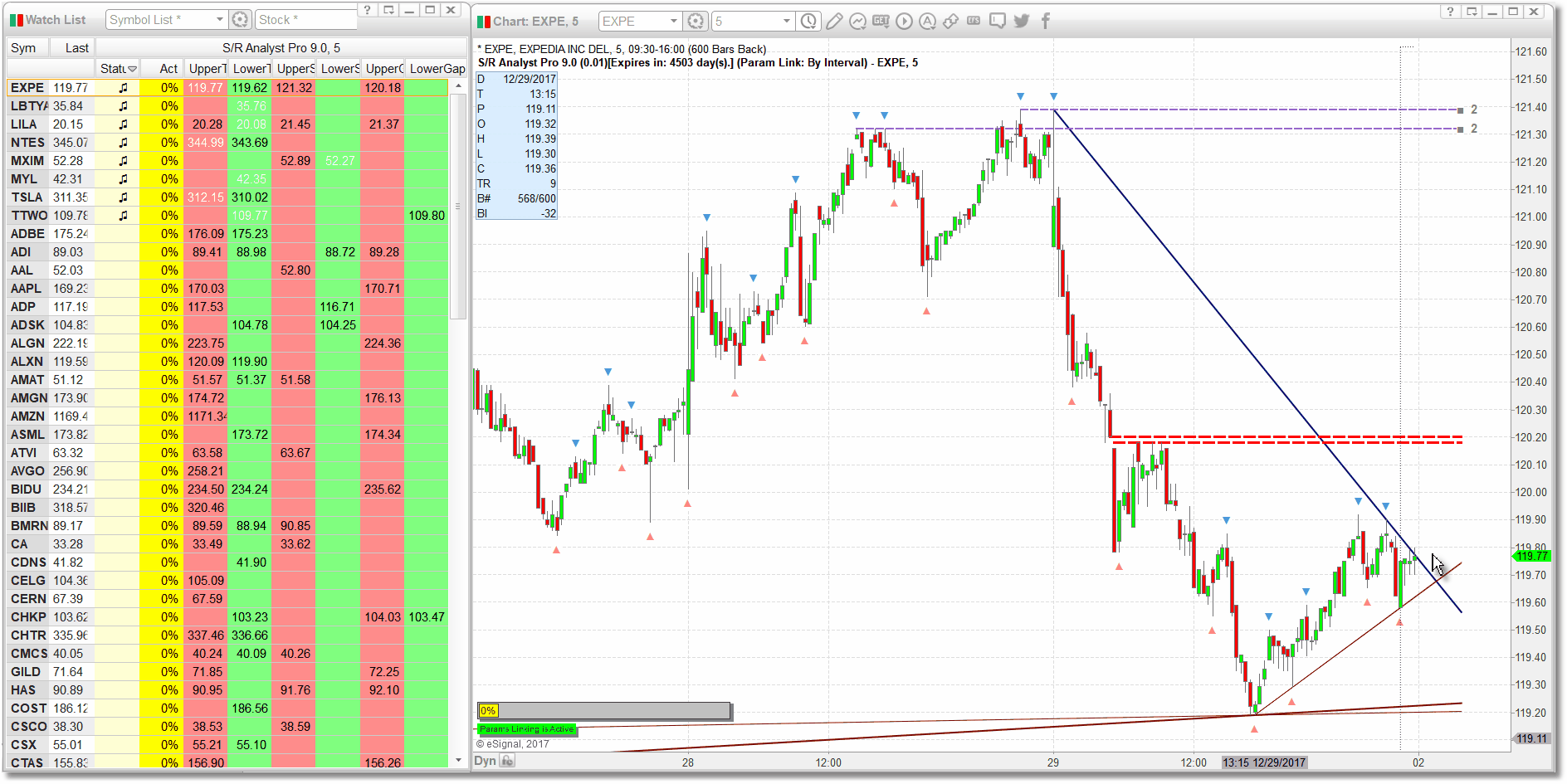Click the lock icon next to Dyn
Screen dimensions: 1567x784
tap(508, 761)
